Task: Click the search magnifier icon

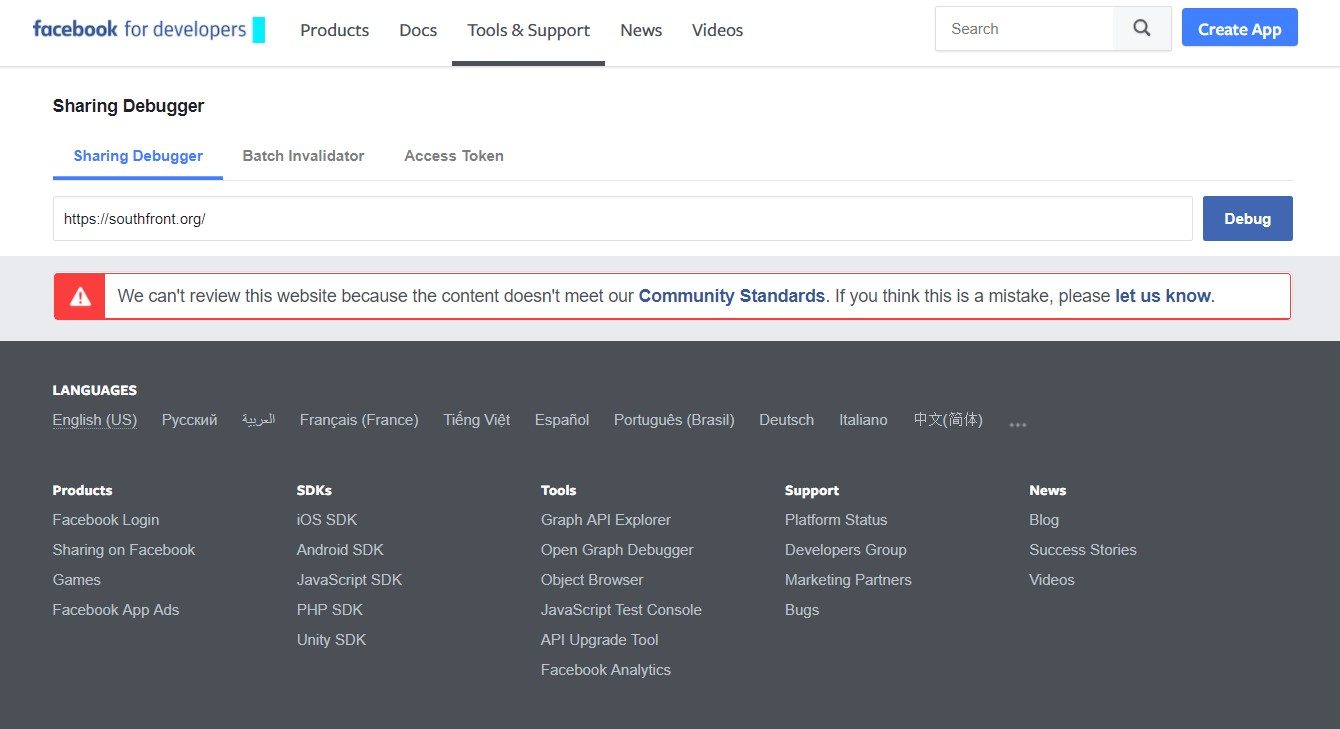Action: pyautogui.click(x=1142, y=29)
